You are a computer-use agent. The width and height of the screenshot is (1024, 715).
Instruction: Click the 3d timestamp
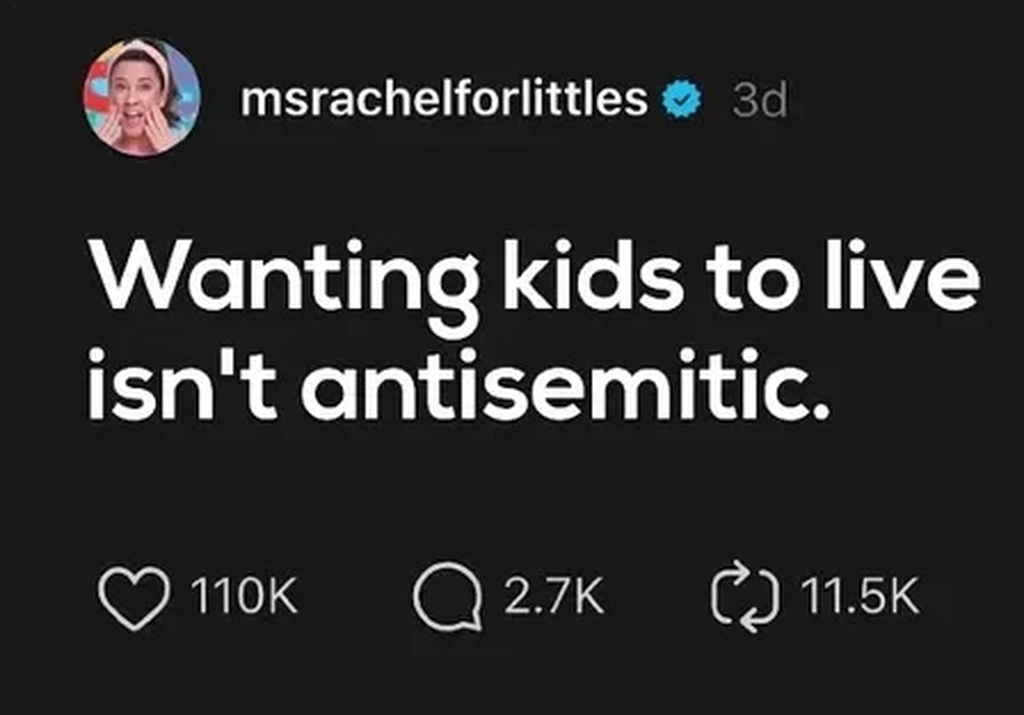coord(759,100)
